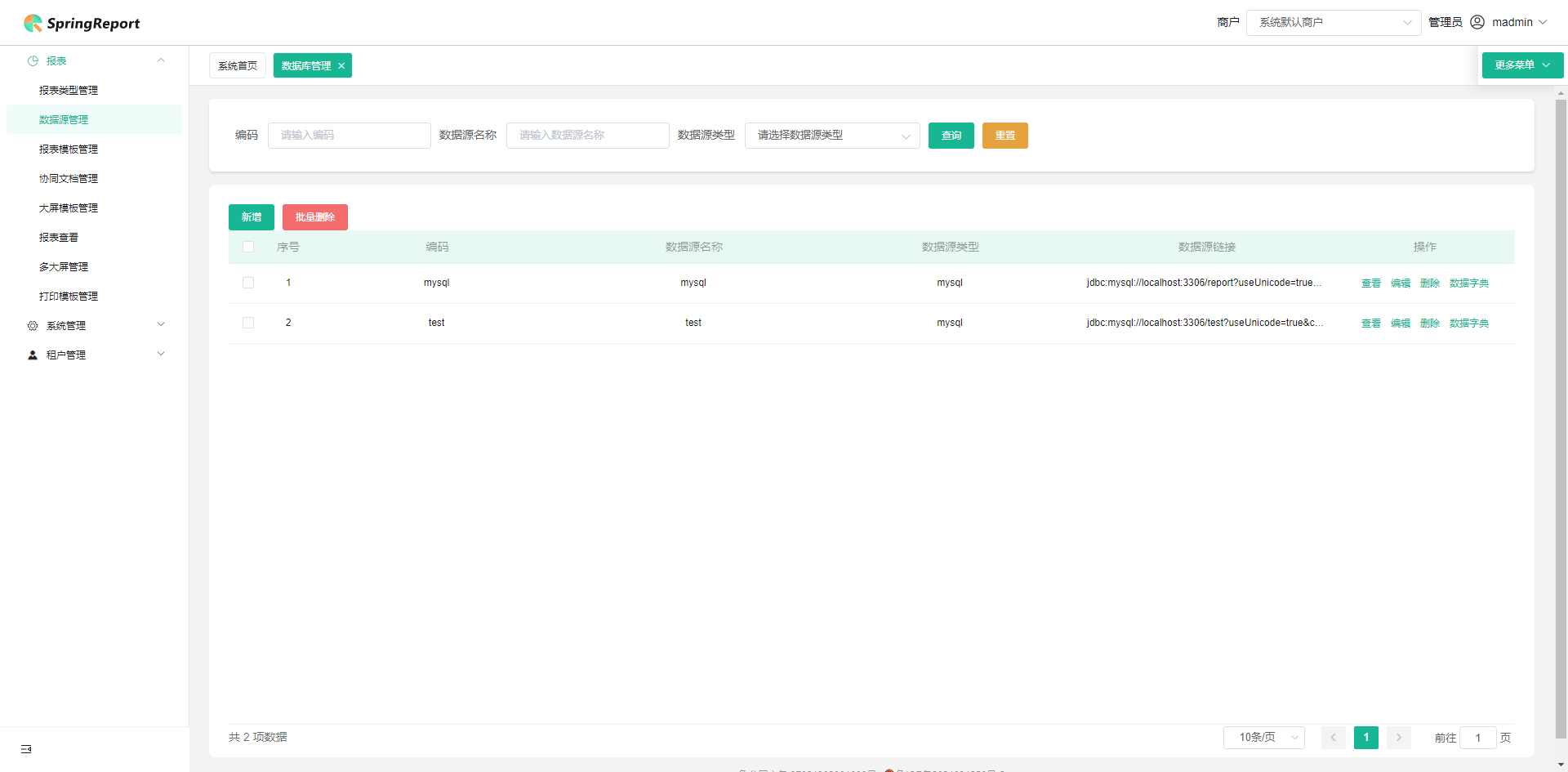Focus the 前往 page number input

(x=1478, y=738)
